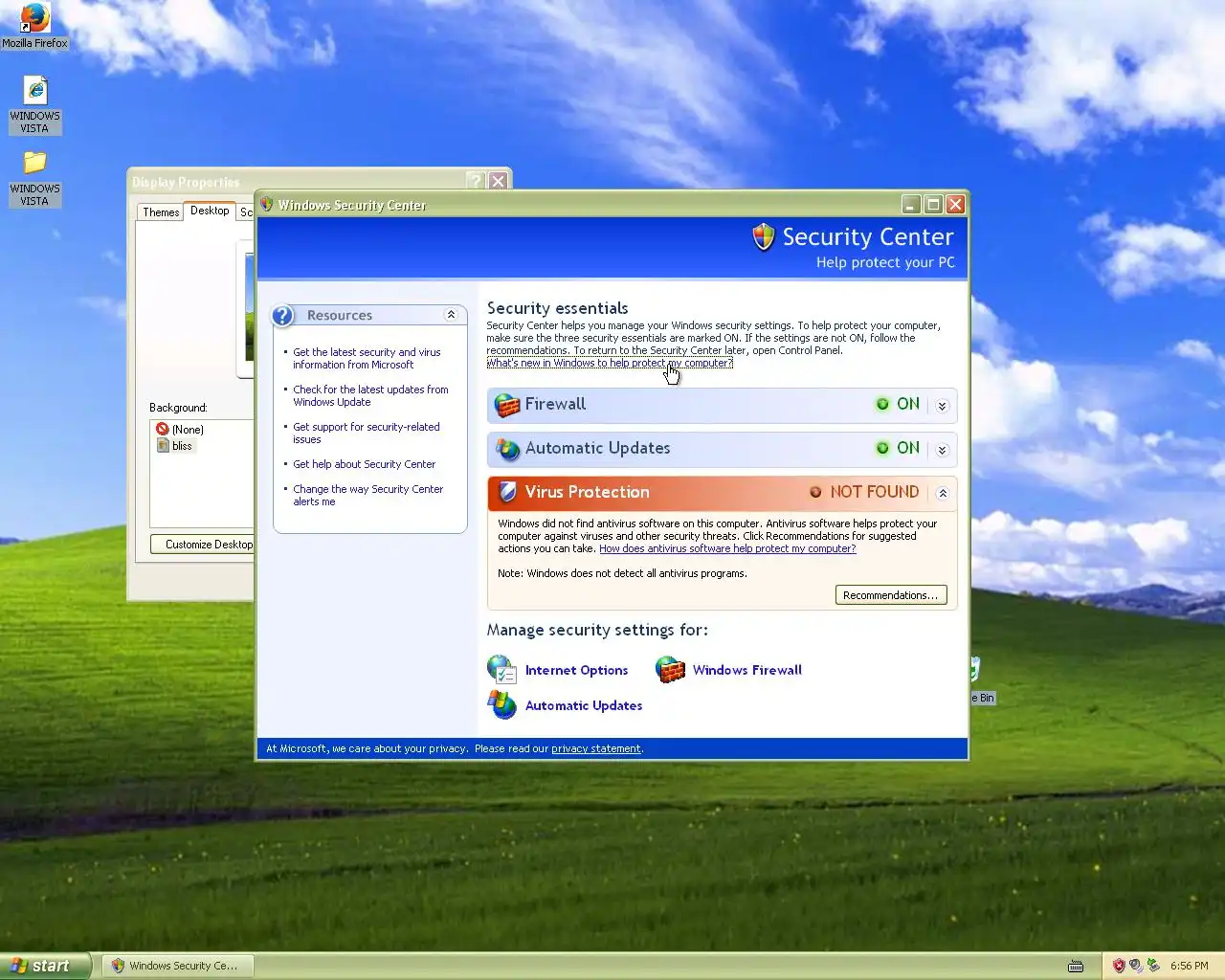This screenshot has width=1225, height=980.
Task: Click the volume speaker tray icon
Action: [x=1135, y=966]
